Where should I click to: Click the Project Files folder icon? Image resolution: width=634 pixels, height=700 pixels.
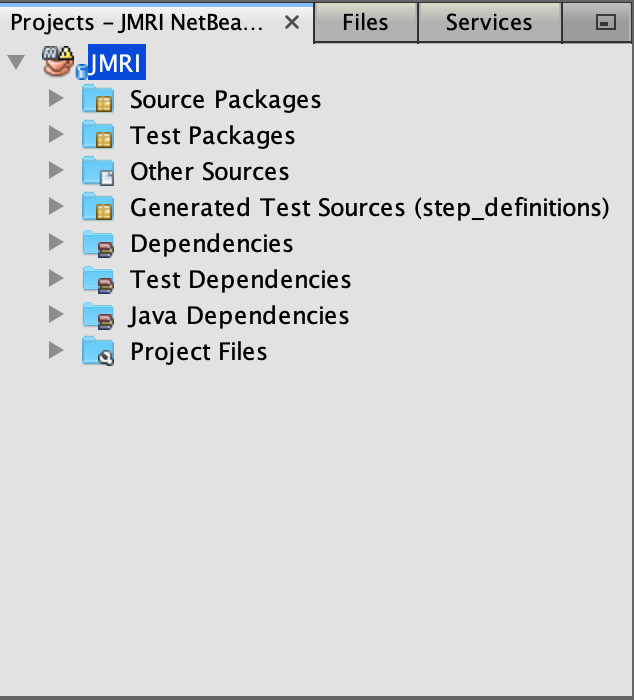[x=98, y=352]
